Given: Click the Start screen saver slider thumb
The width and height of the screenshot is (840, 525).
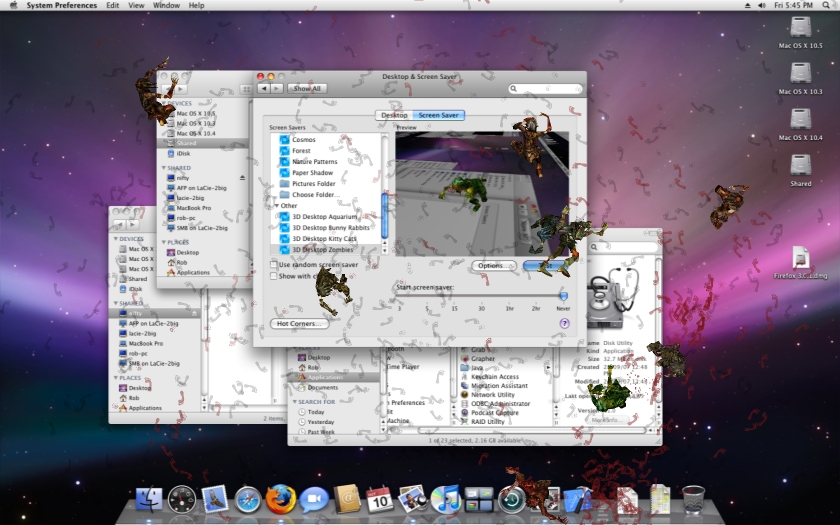Looking at the screenshot, I should click(563, 296).
